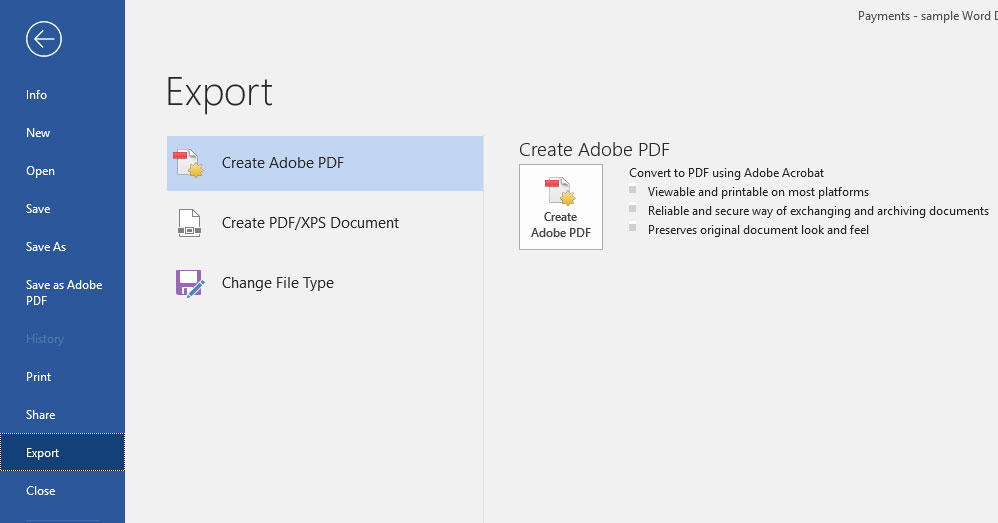
Task: Choose the Create PDF/XPS Document option
Action: (x=310, y=223)
